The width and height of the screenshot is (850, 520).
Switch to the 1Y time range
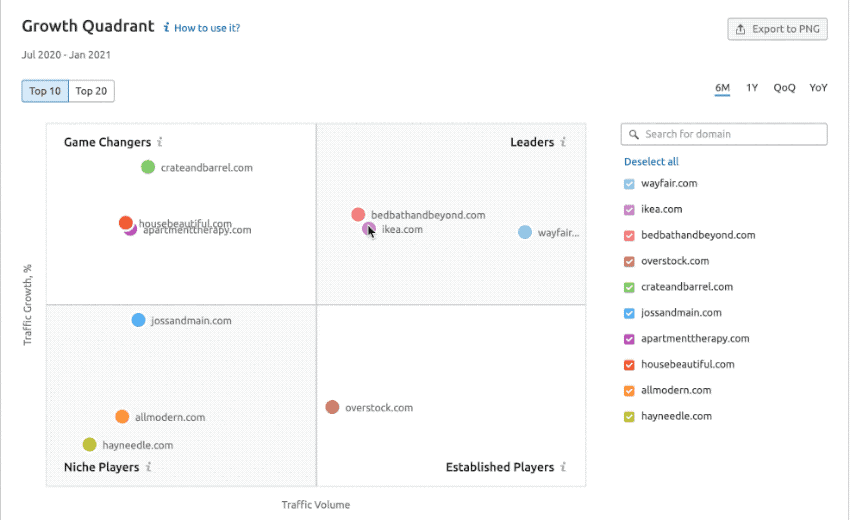pyautogui.click(x=752, y=88)
